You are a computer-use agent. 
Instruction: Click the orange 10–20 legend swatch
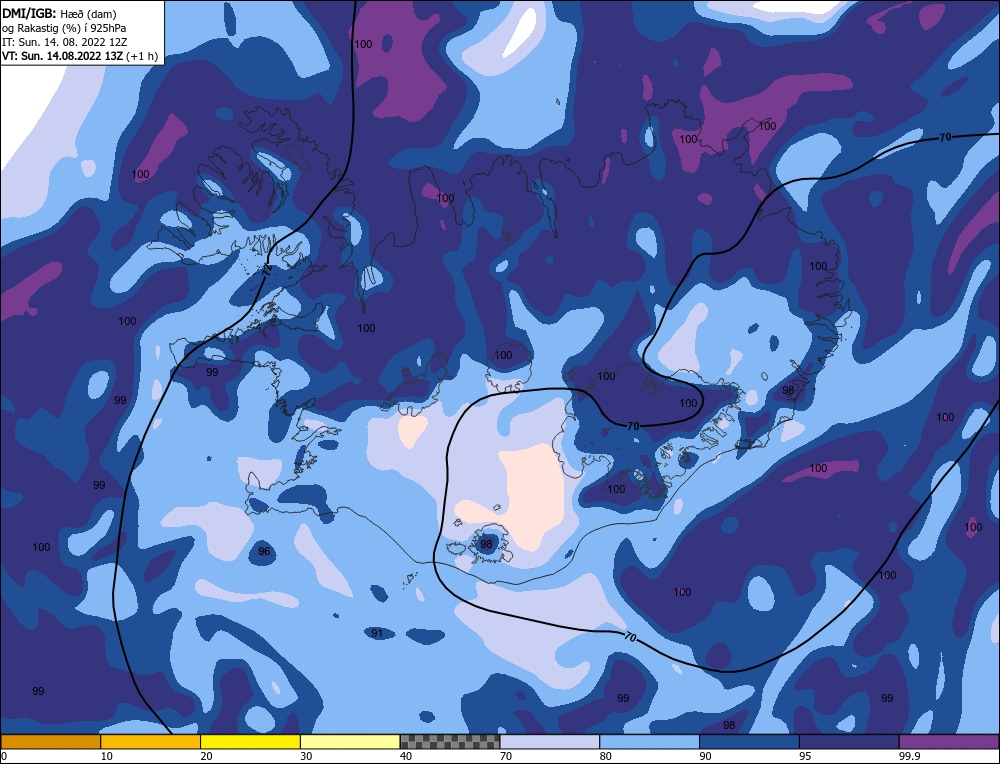pos(151,742)
